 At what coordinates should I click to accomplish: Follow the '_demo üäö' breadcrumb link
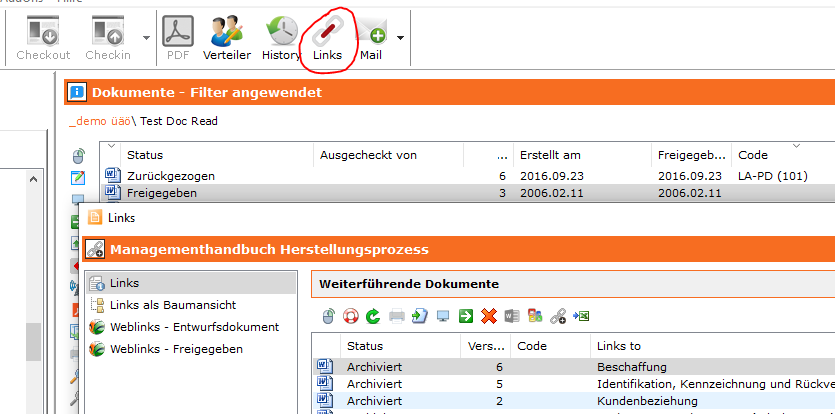tap(100, 121)
